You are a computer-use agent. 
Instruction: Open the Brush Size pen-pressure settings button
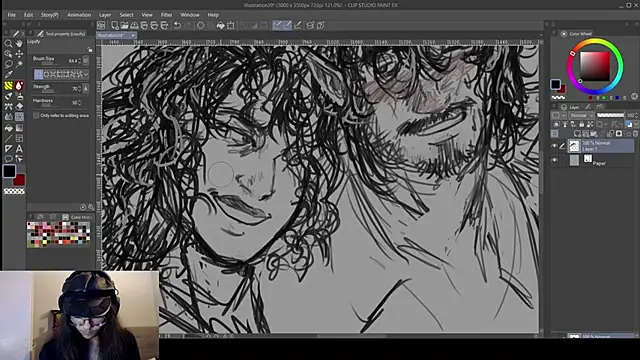(86, 61)
